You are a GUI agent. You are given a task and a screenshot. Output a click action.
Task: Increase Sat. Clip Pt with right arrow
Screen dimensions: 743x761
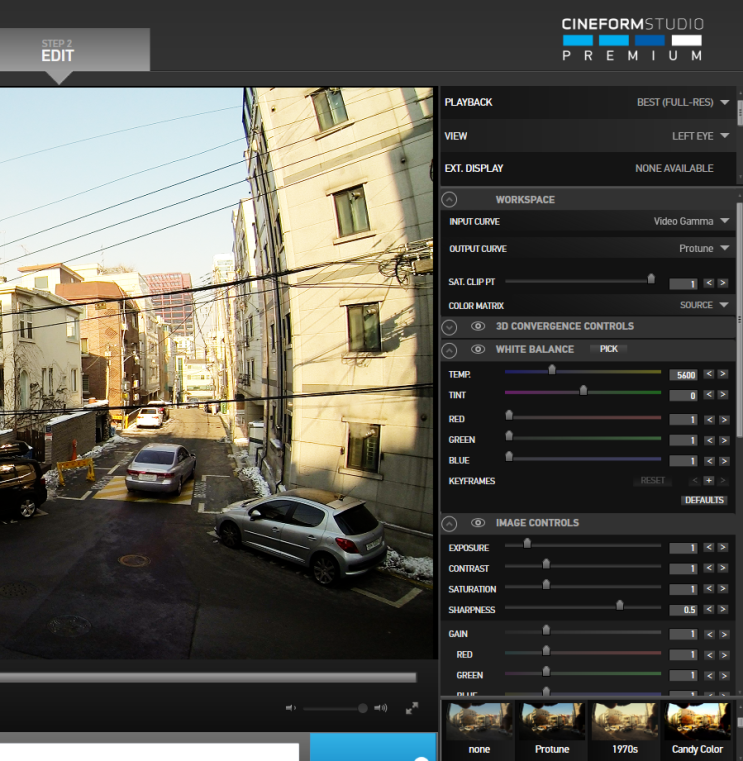(723, 282)
